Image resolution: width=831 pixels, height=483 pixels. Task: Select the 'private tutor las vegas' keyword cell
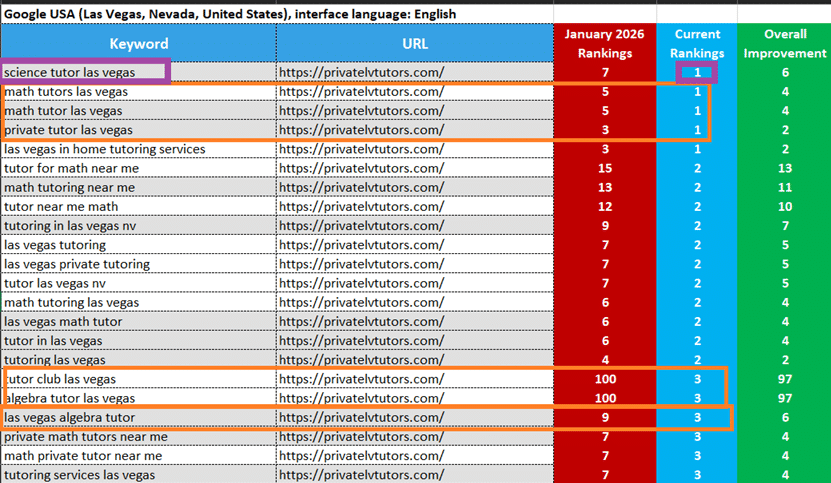[x=138, y=130]
